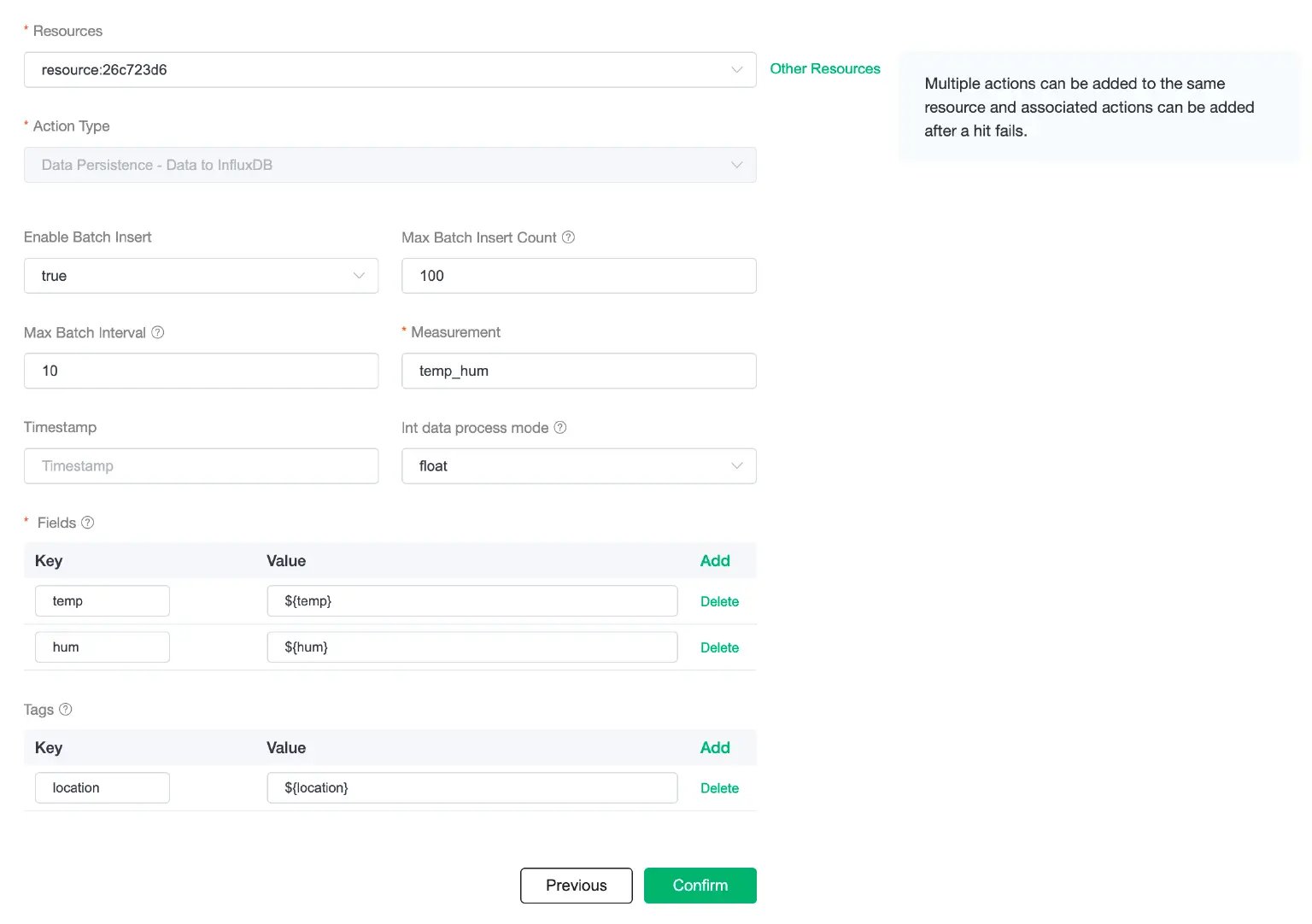The width and height of the screenshot is (1312, 924).
Task: Focus the Timestamp input field
Action: [x=201, y=466]
